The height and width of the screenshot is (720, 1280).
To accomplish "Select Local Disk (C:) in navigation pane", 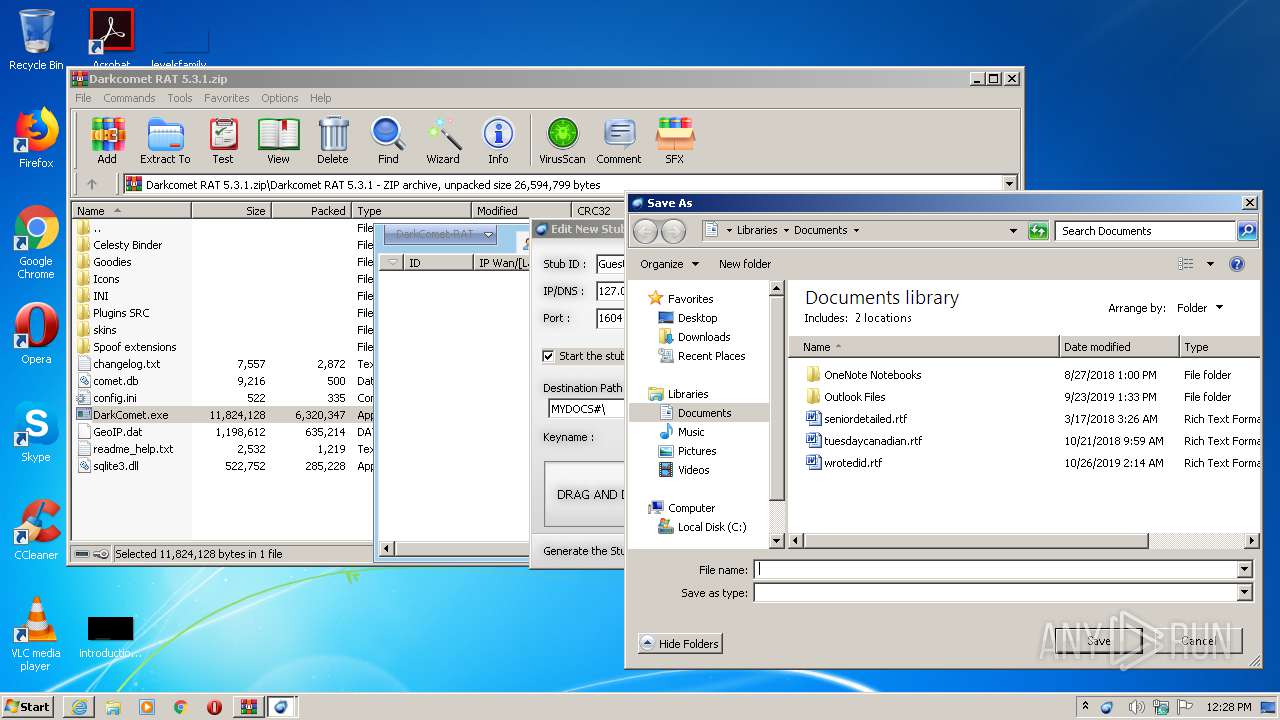I will tap(711, 527).
